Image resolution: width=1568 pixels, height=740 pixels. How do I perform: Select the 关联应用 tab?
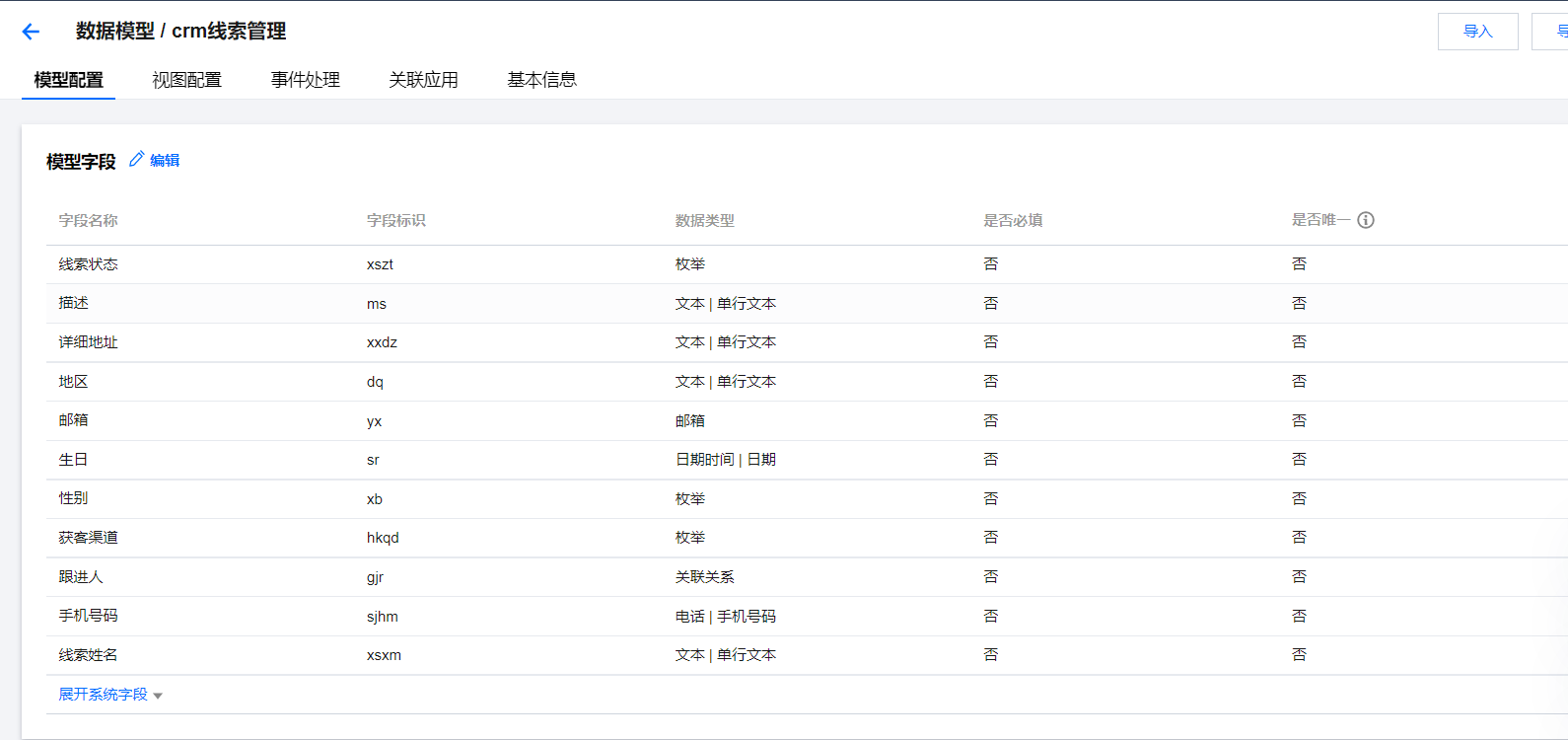click(x=423, y=80)
